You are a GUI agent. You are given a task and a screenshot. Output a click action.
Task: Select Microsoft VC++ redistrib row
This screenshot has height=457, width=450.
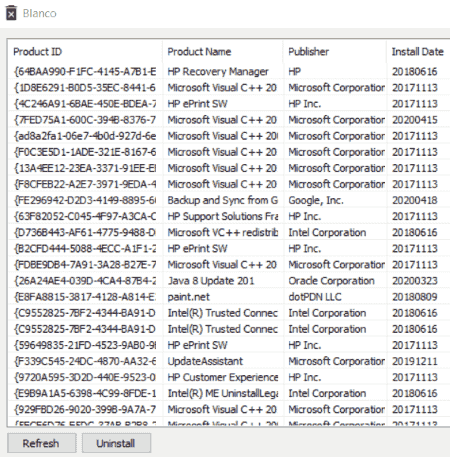tap(228, 232)
